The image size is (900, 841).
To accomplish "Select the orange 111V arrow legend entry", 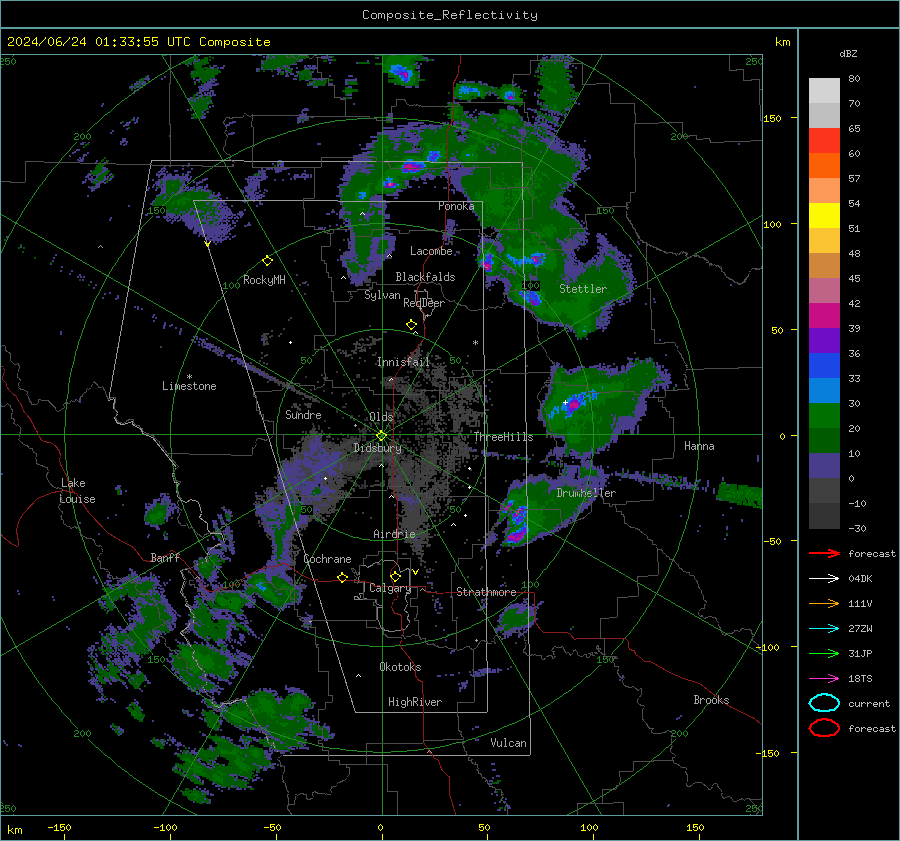I will tap(824, 603).
